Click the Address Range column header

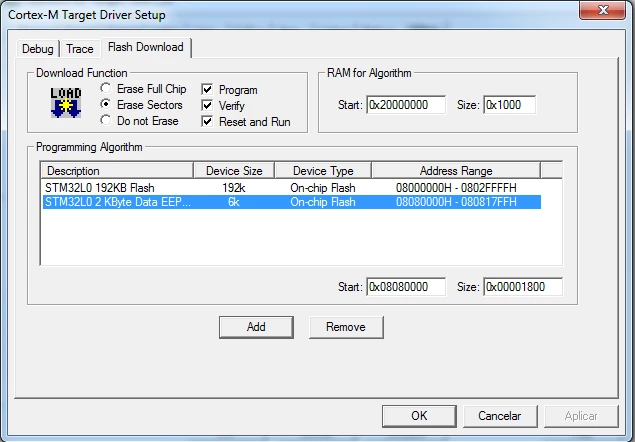tap(456, 171)
